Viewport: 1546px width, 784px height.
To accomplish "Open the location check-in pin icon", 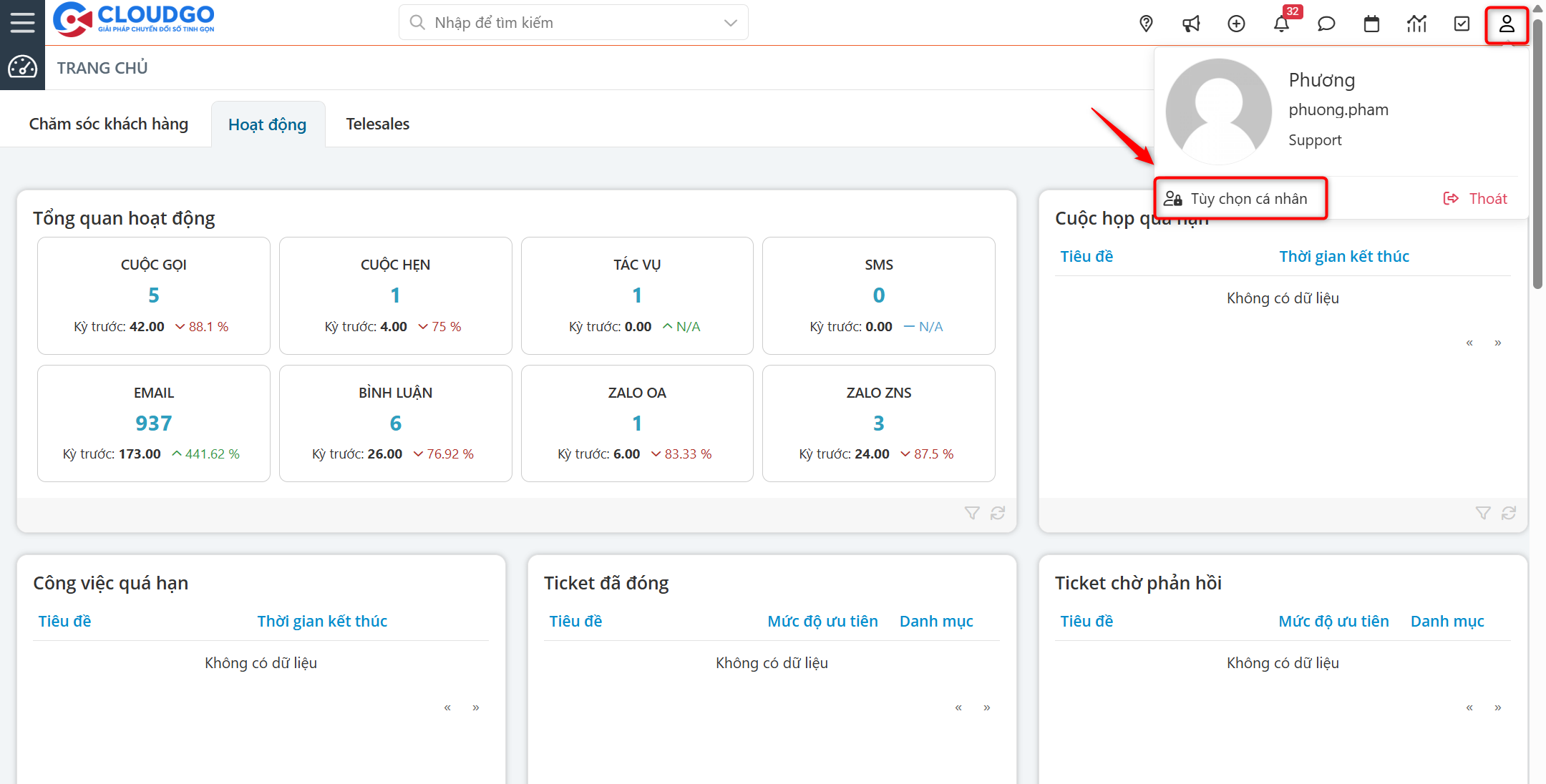I will tap(1146, 24).
